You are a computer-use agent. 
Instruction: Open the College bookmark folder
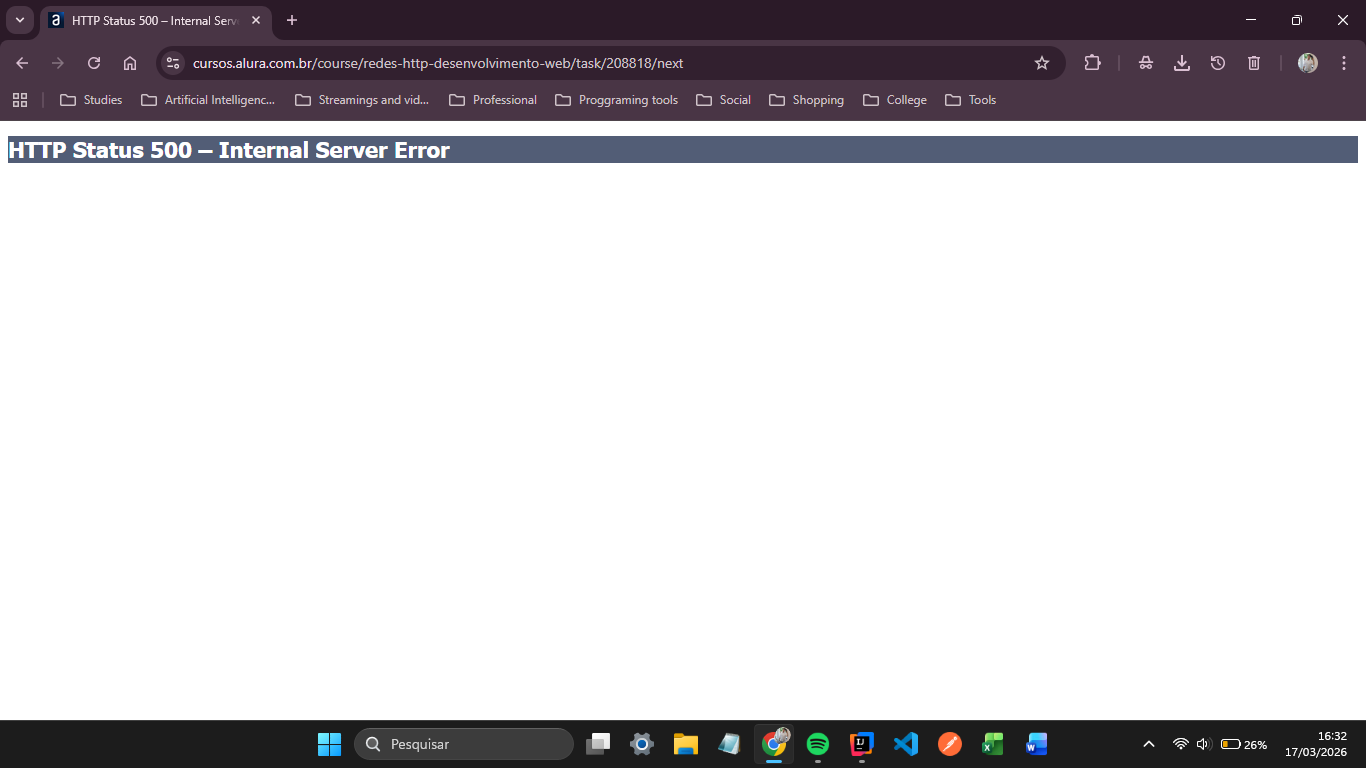(x=895, y=100)
